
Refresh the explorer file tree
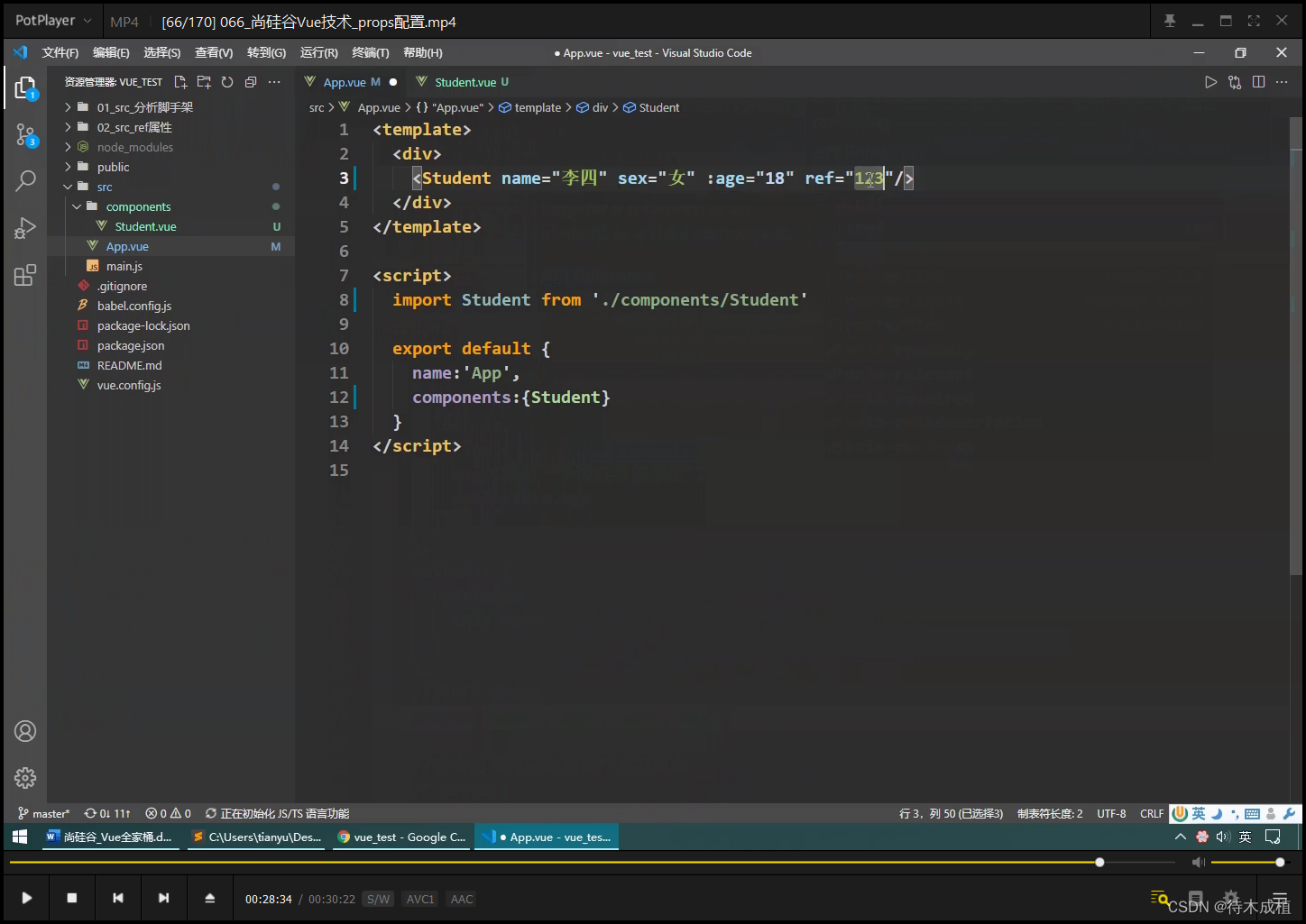(x=227, y=82)
